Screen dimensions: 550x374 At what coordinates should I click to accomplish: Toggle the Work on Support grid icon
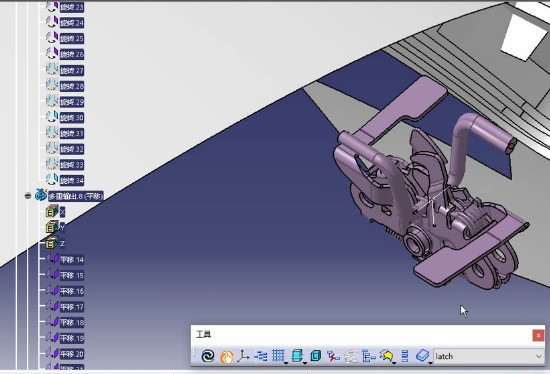click(x=278, y=356)
